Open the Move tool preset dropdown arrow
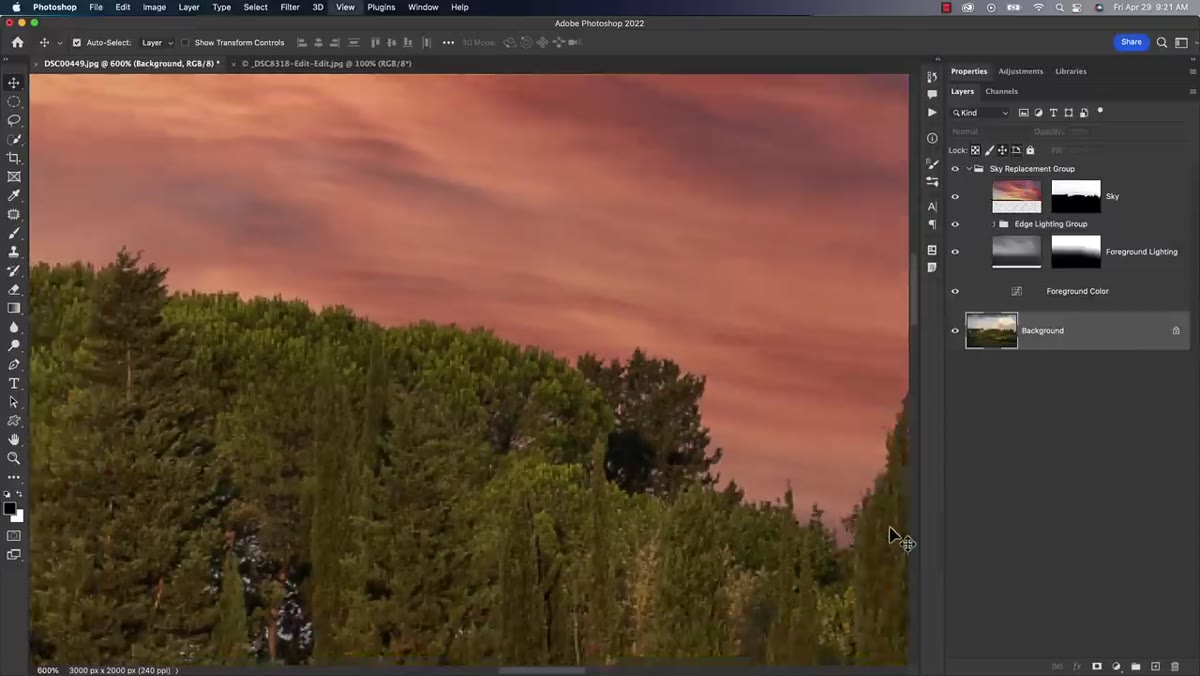The width and height of the screenshot is (1200, 676). pos(60,43)
